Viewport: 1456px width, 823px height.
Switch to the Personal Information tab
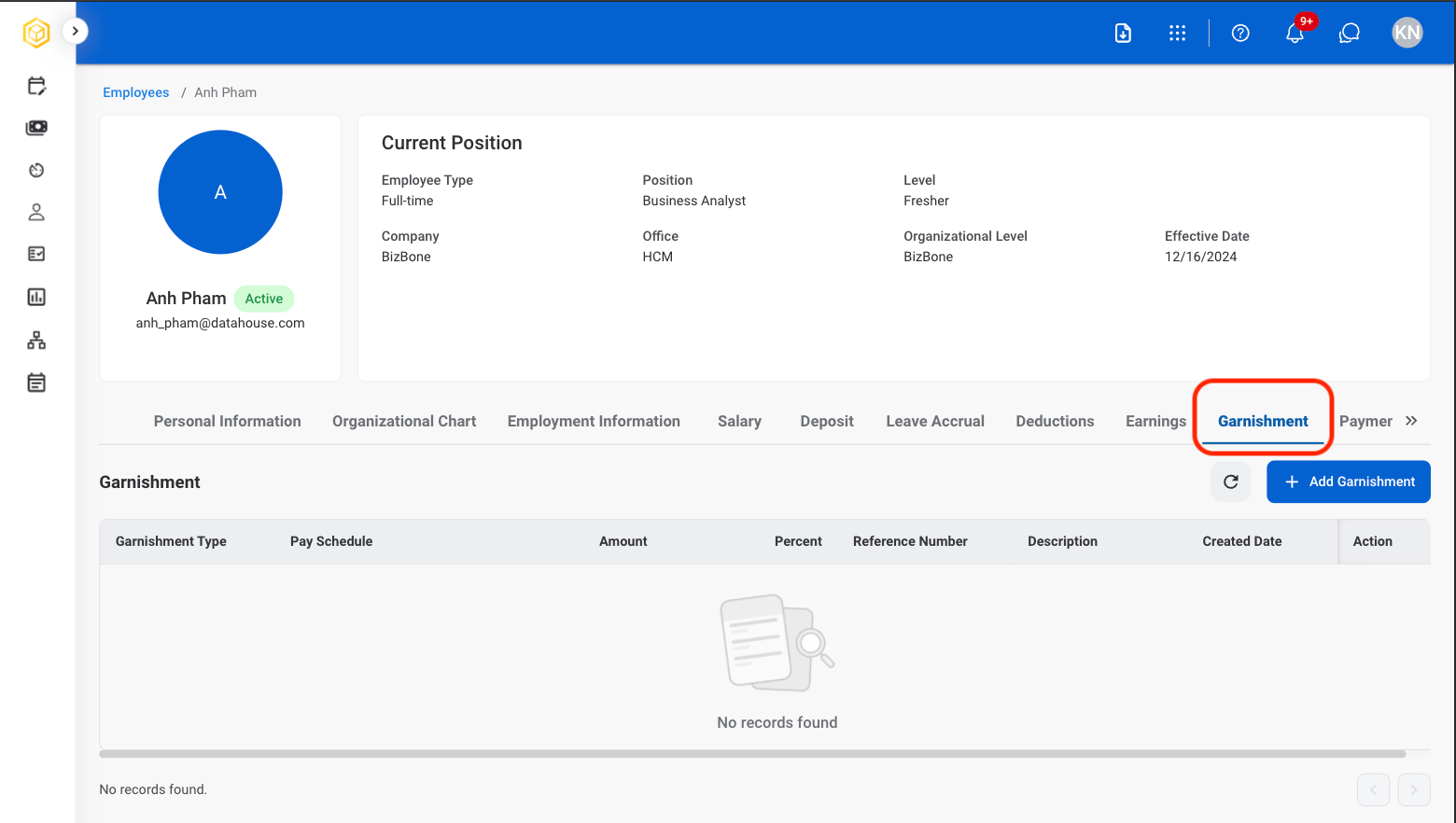pyautogui.click(x=228, y=421)
